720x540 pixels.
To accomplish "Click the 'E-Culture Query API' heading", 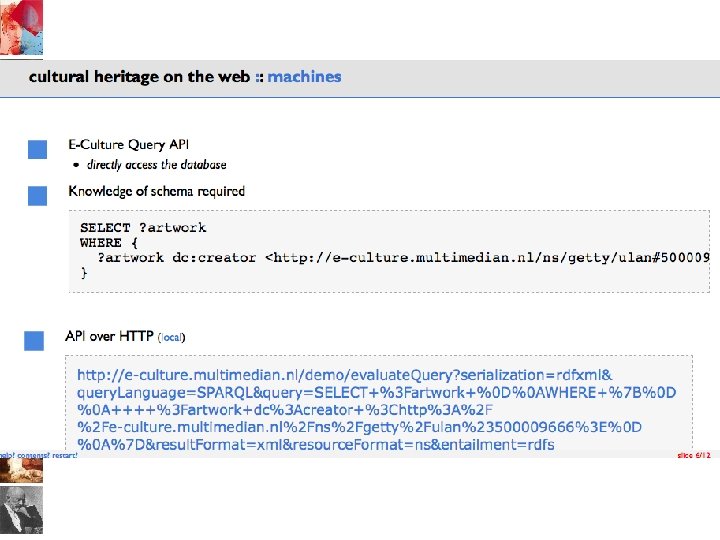I will coord(128,145).
